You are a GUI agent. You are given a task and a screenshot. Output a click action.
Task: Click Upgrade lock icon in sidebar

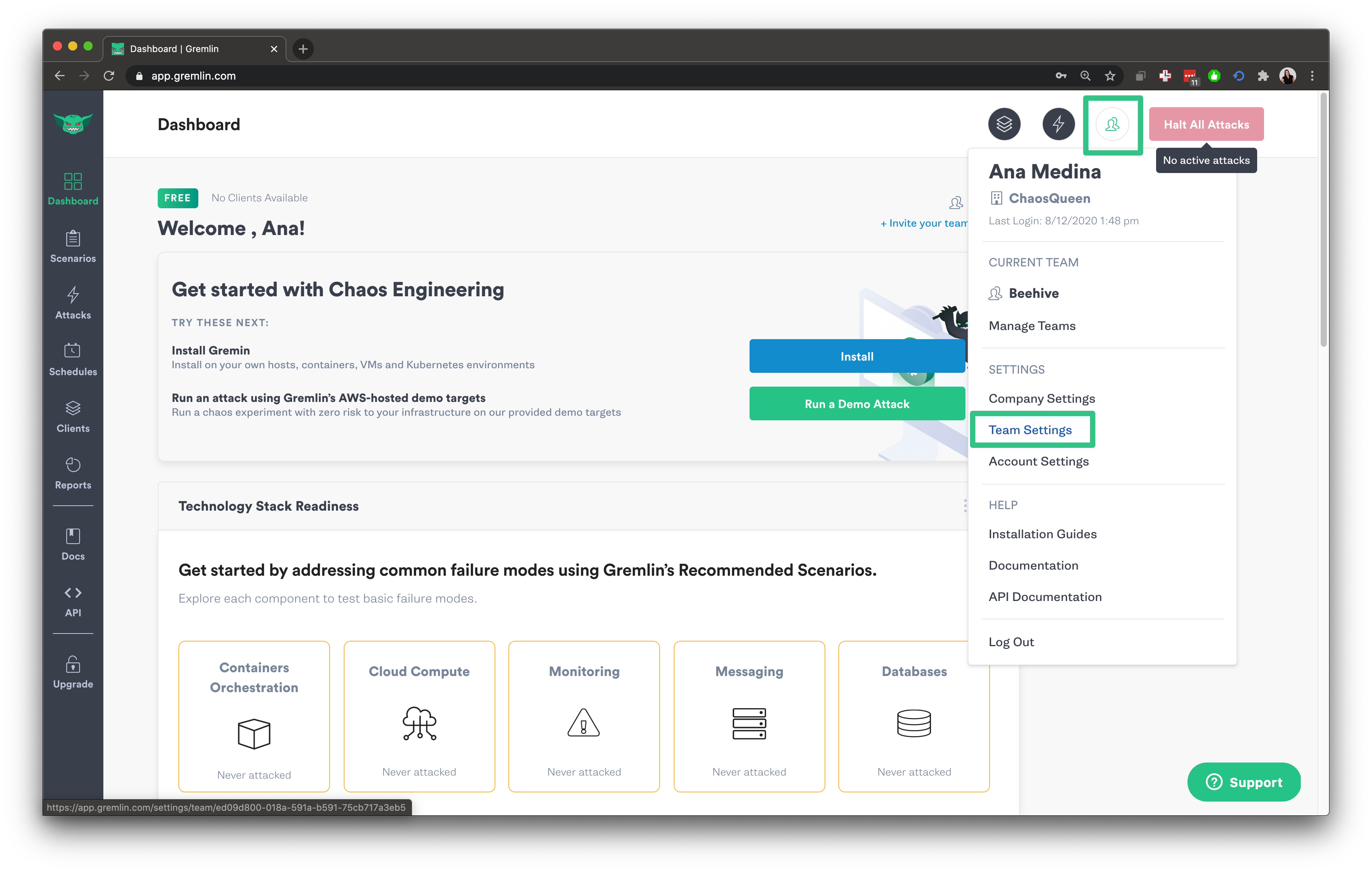click(73, 664)
